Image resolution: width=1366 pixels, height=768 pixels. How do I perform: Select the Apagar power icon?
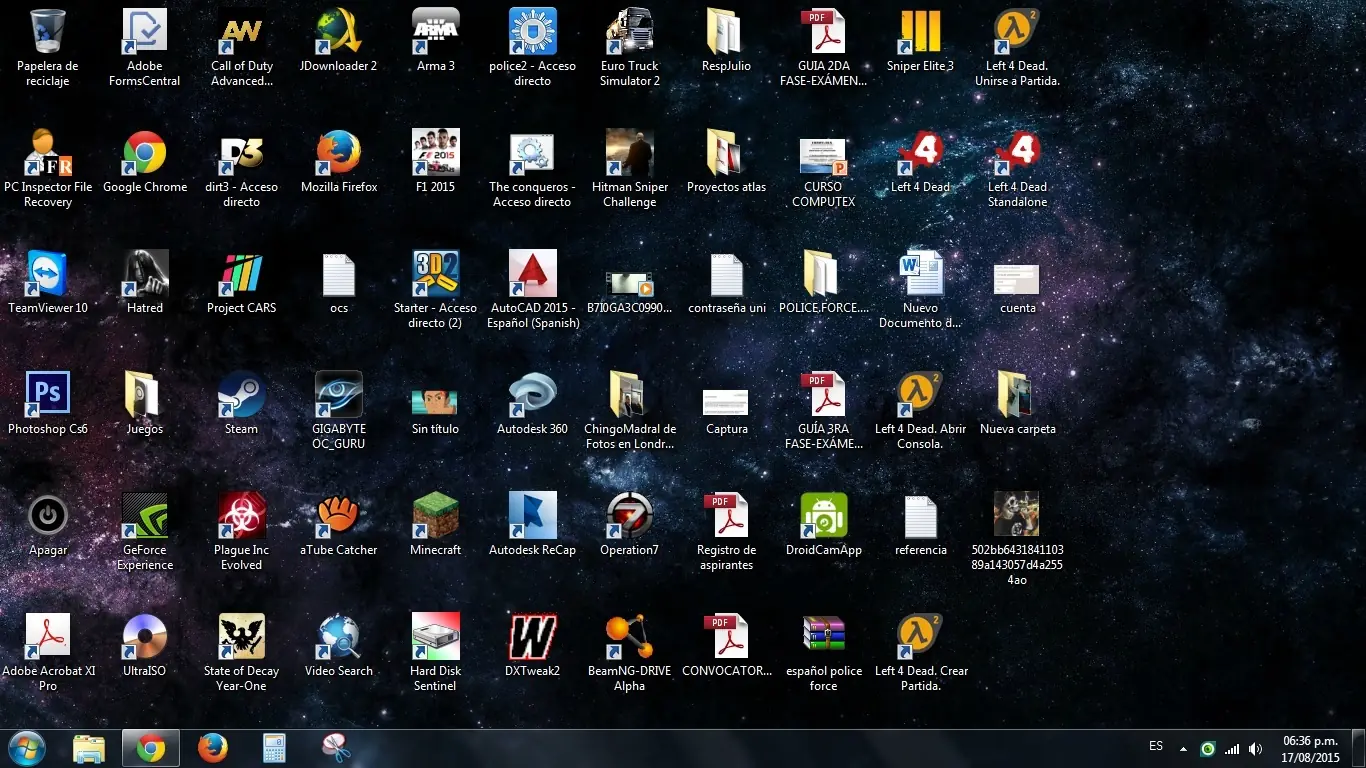point(48,516)
